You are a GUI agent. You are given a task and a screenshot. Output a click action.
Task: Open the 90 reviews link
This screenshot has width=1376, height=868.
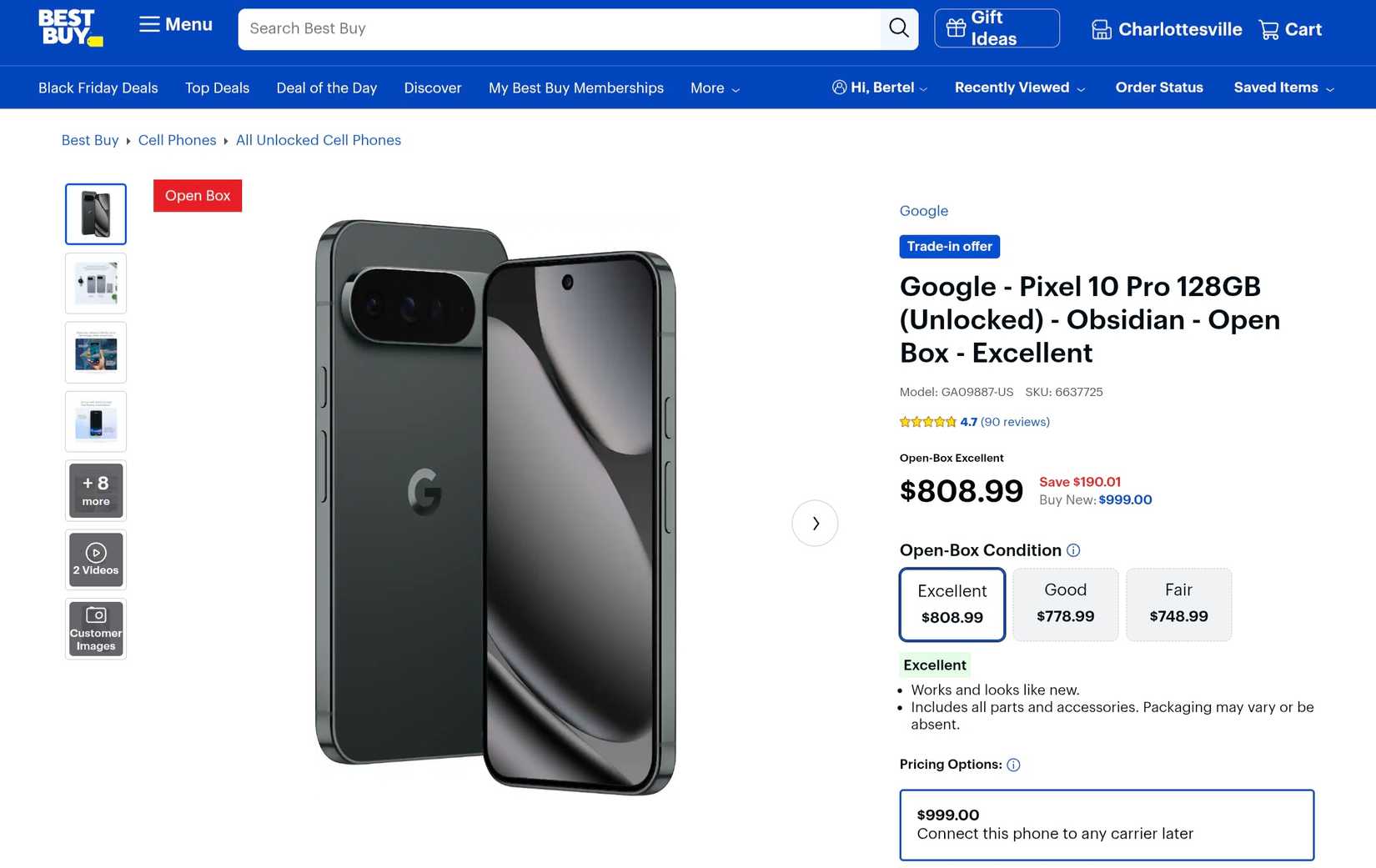1014,422
